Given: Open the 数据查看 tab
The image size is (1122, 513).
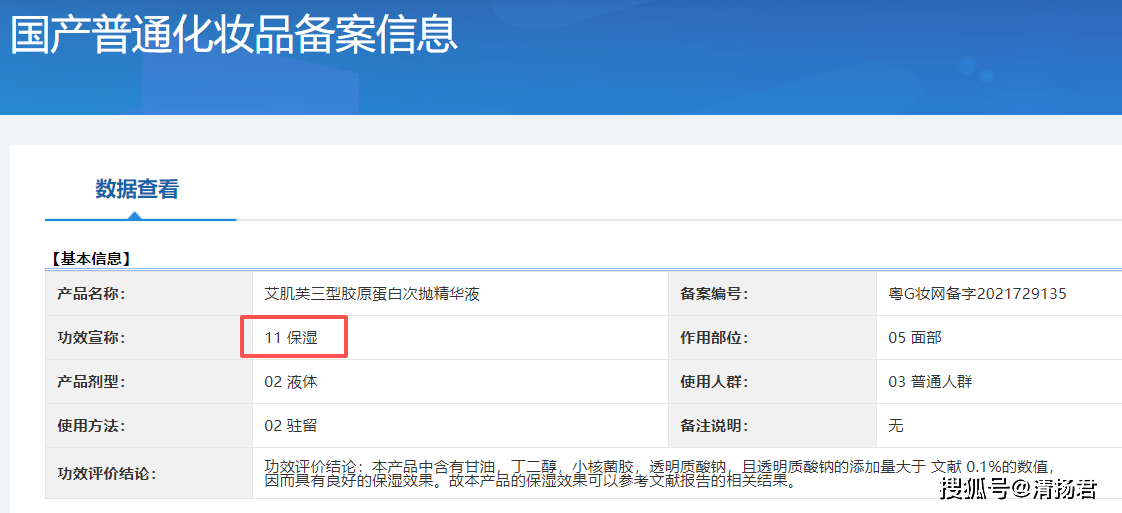Looking at the screenshot, I should 137,190.
